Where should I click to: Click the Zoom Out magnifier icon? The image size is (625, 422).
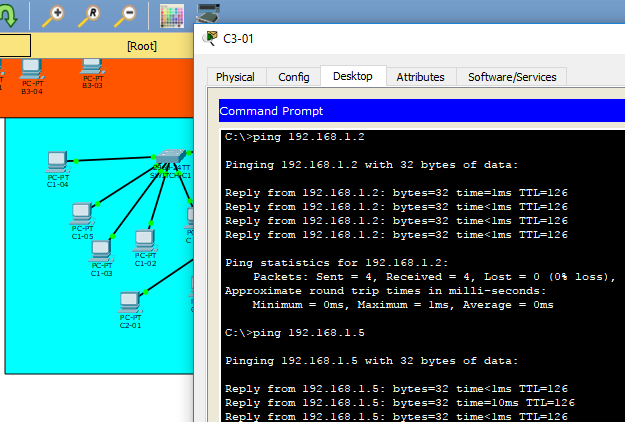[125, 16]
